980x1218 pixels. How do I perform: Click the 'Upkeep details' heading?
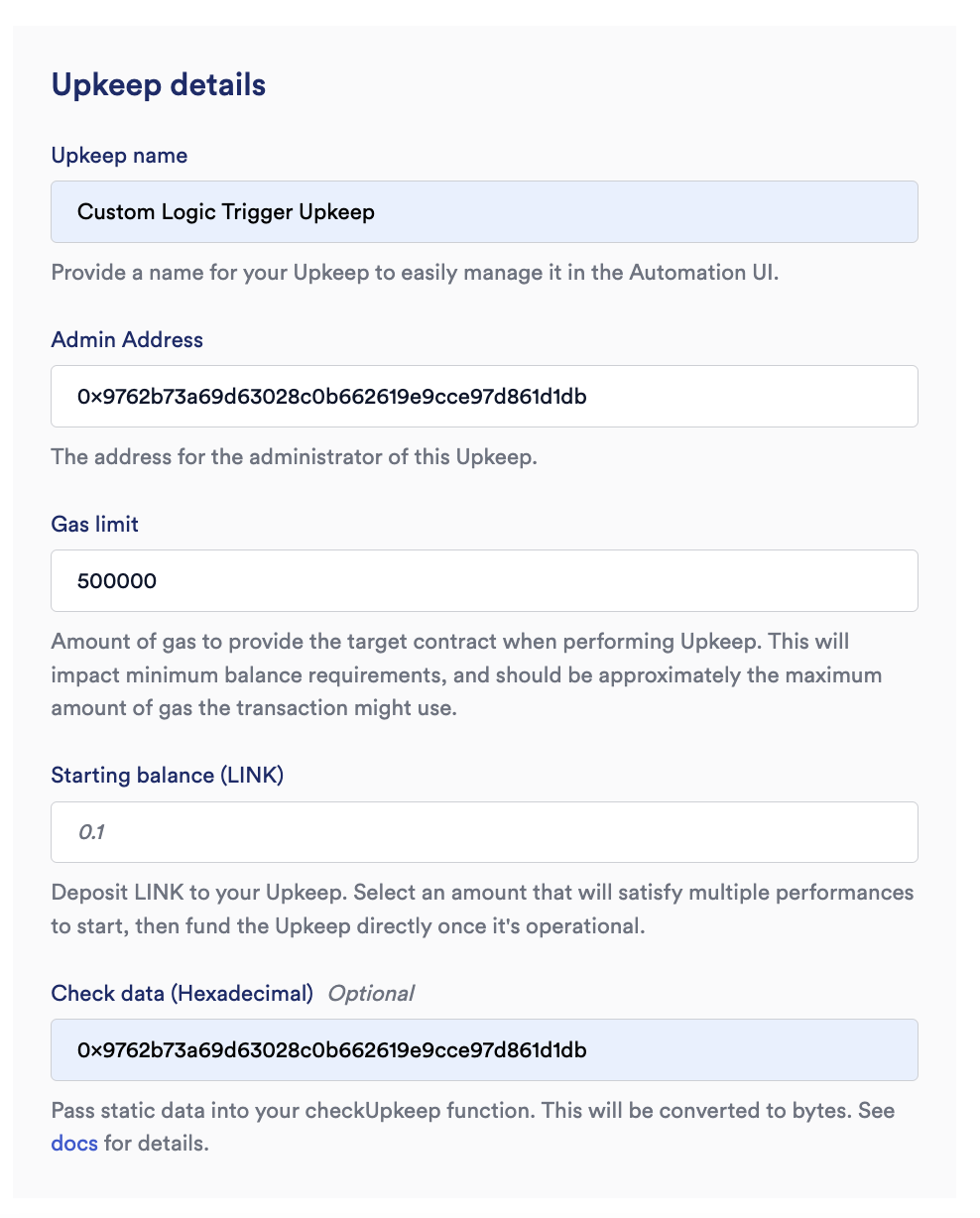tap(159, 85)
